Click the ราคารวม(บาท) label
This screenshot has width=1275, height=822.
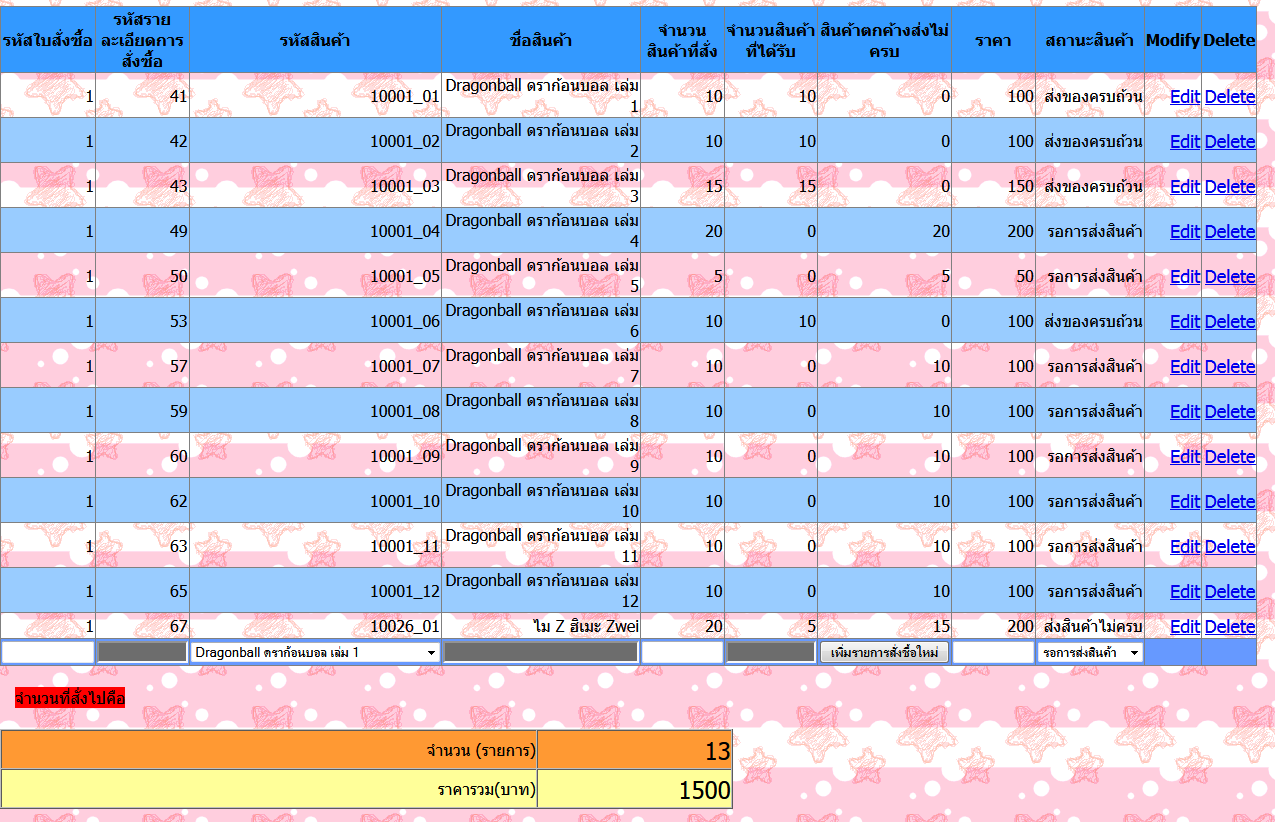tap(486, 790)
